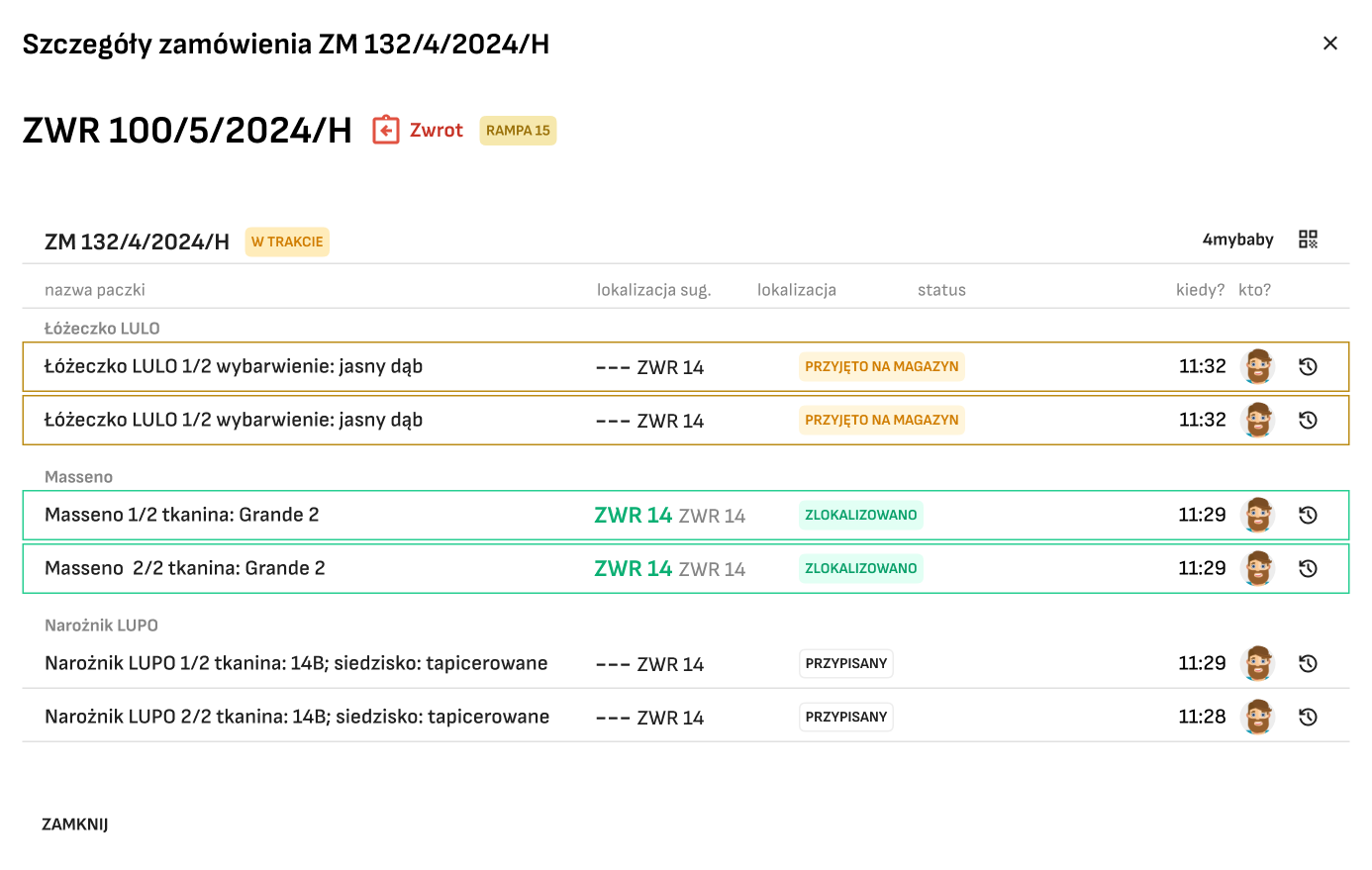Show history of Narożnik LUPO 1/2 package
The height and width of the screenshot is (870, 1372).
click(1308, 663)
